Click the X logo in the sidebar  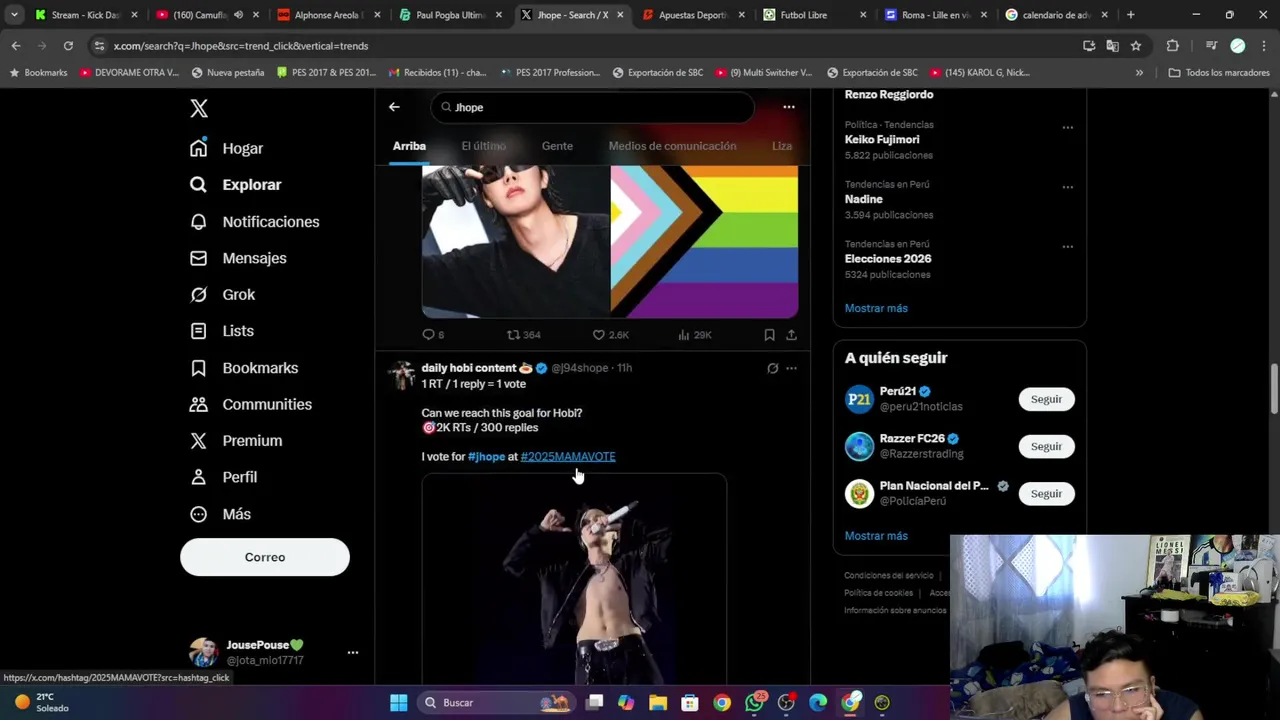(x=199, y=109)
